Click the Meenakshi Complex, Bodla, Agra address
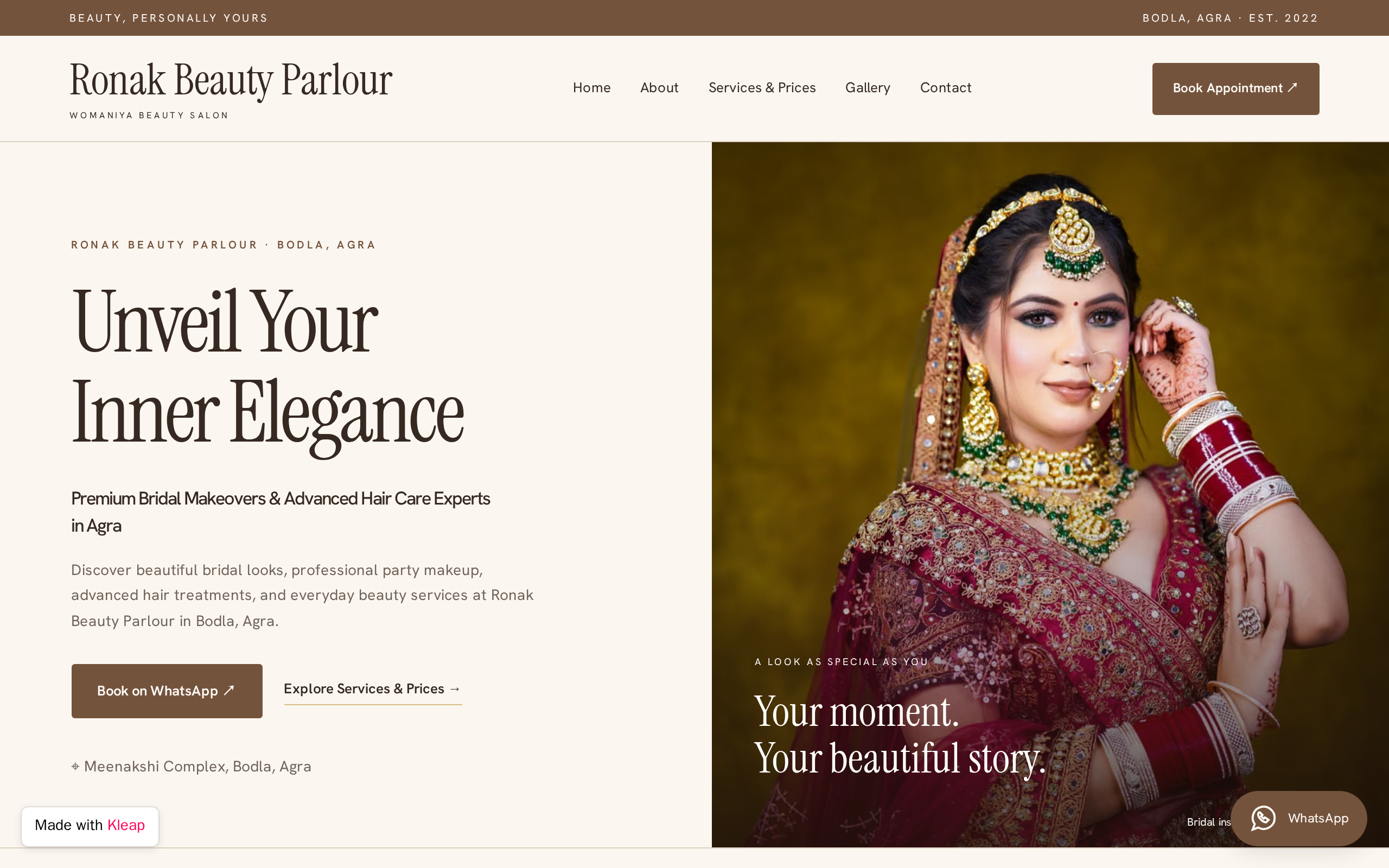The image size is (1389, 868). tap(197, 767)
